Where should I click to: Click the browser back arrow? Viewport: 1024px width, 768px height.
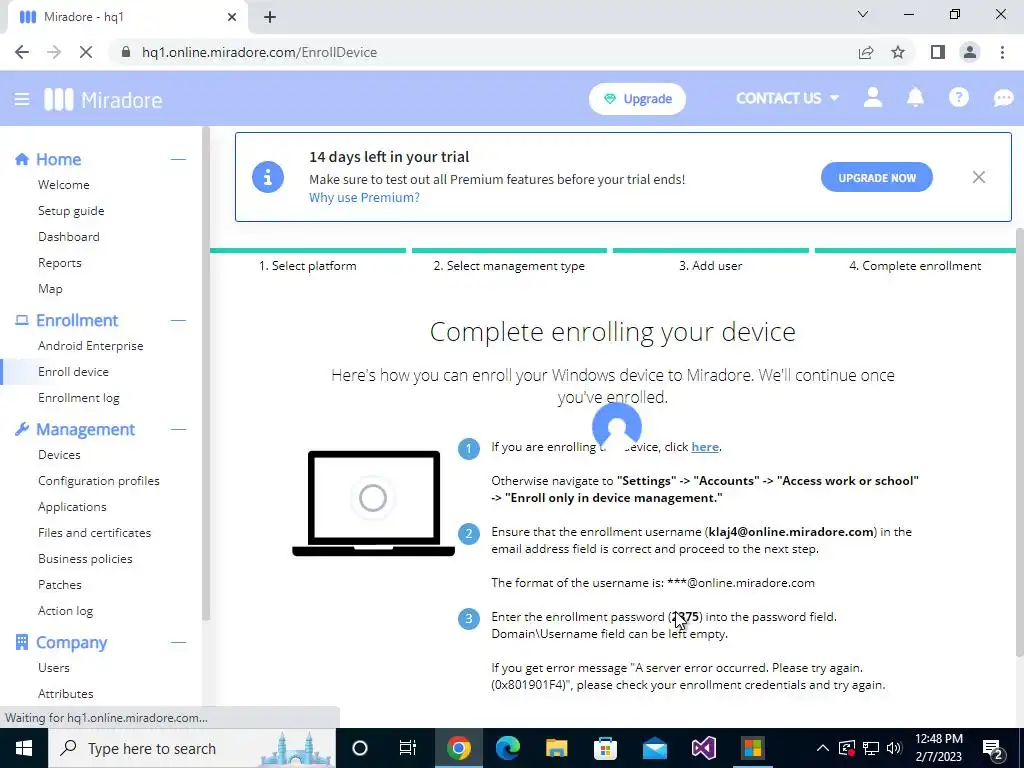tap(22, 52)
